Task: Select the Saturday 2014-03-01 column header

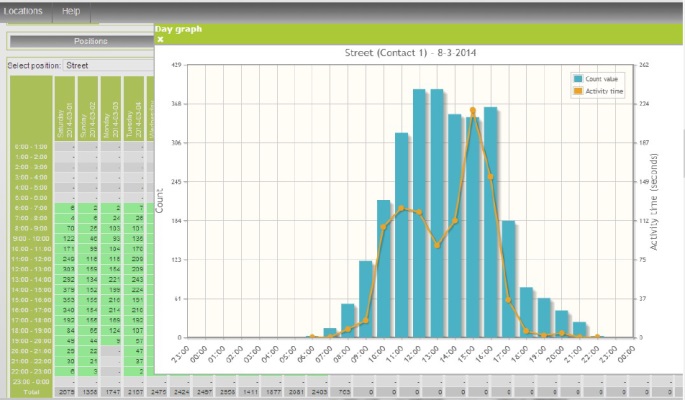Action: [65, 110]
